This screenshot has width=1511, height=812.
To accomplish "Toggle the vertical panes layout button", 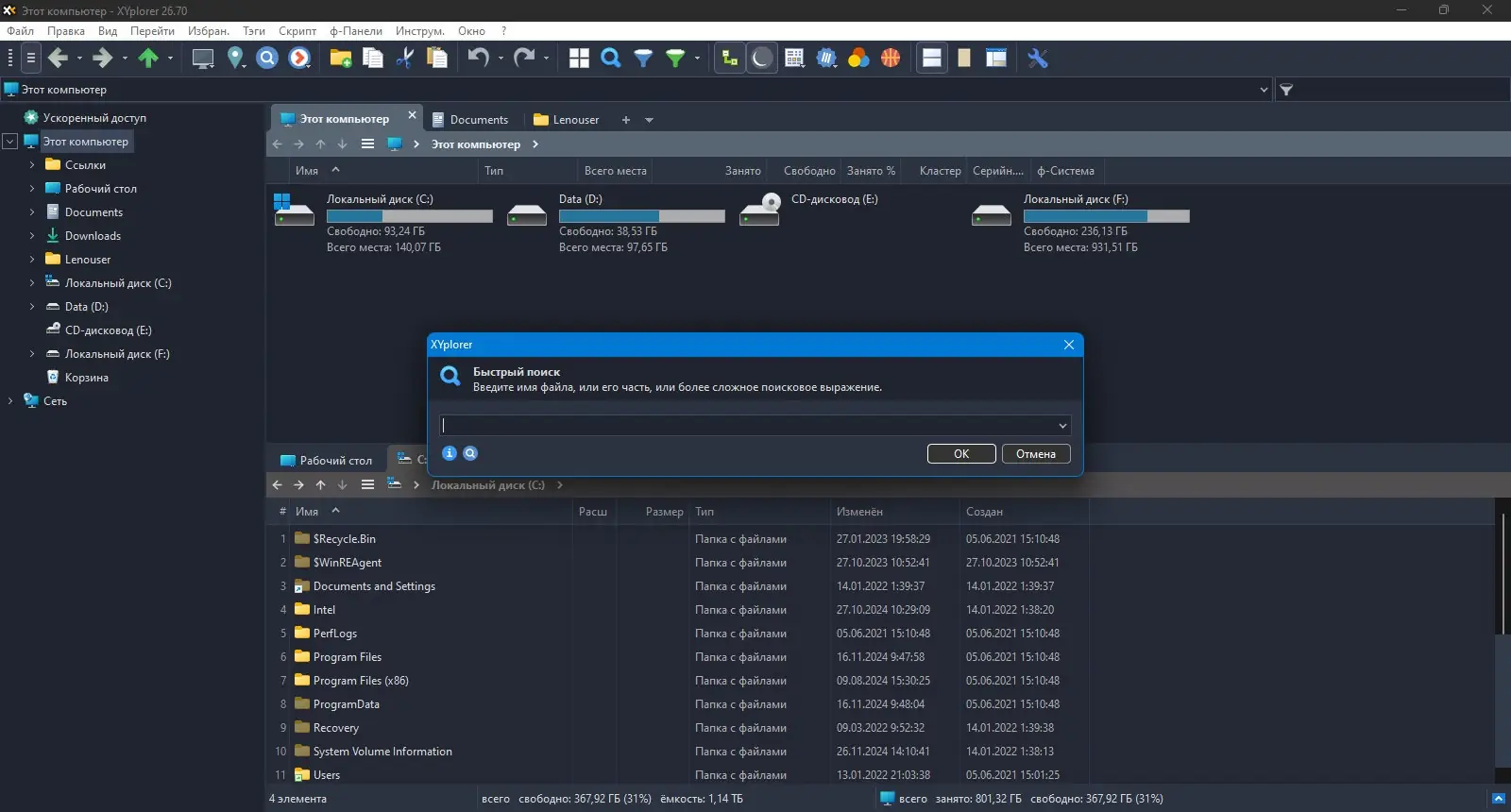I will click(x=964, y=59).
